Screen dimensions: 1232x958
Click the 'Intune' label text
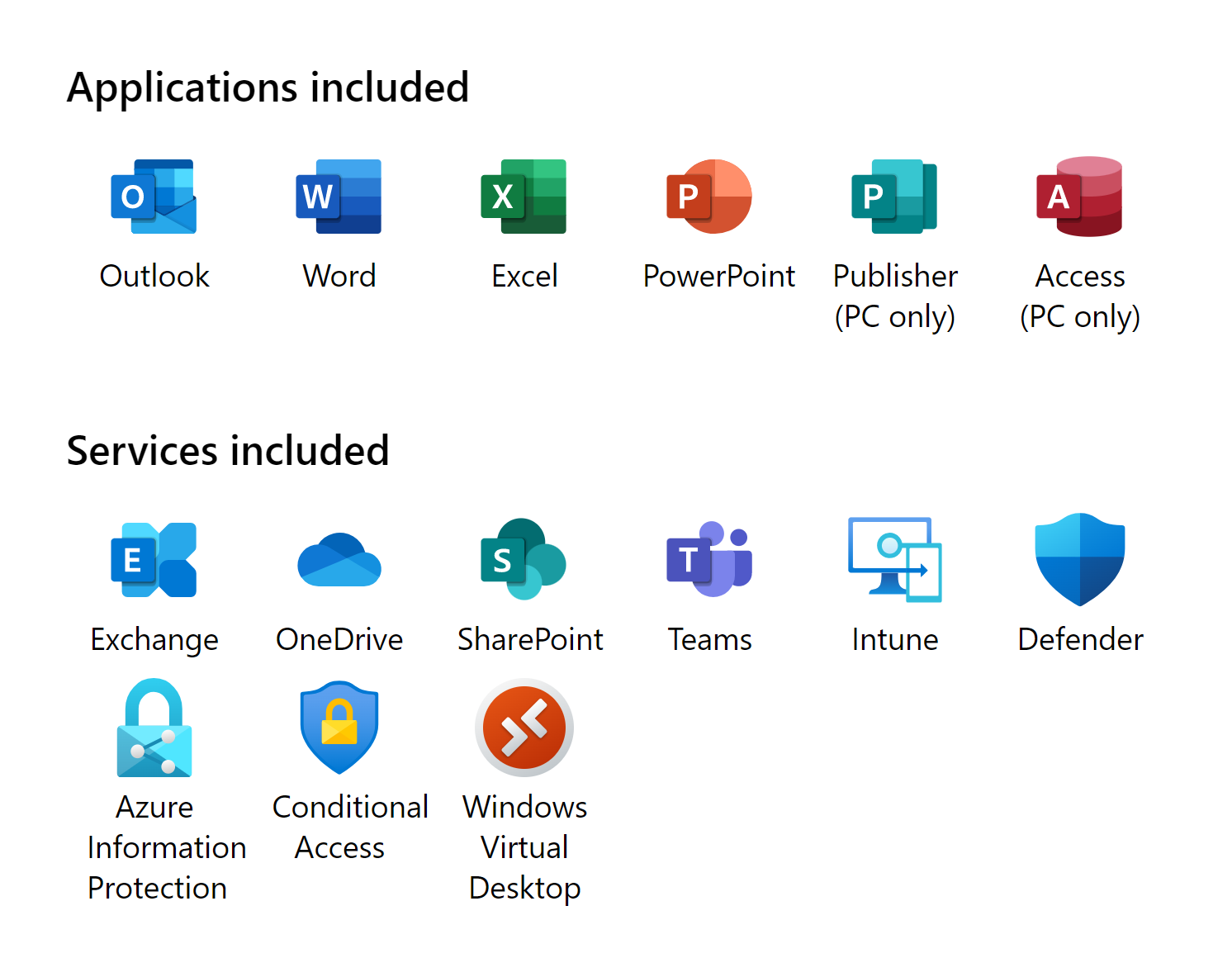895,639
